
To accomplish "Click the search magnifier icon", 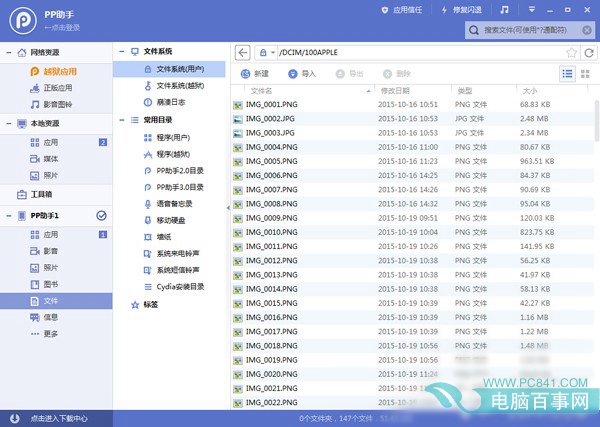I will [x=474, y=30].
